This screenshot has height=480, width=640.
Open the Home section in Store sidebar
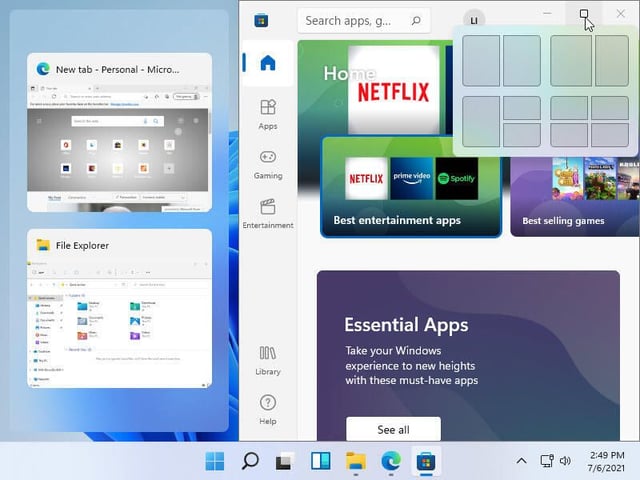tap(268, 63)
